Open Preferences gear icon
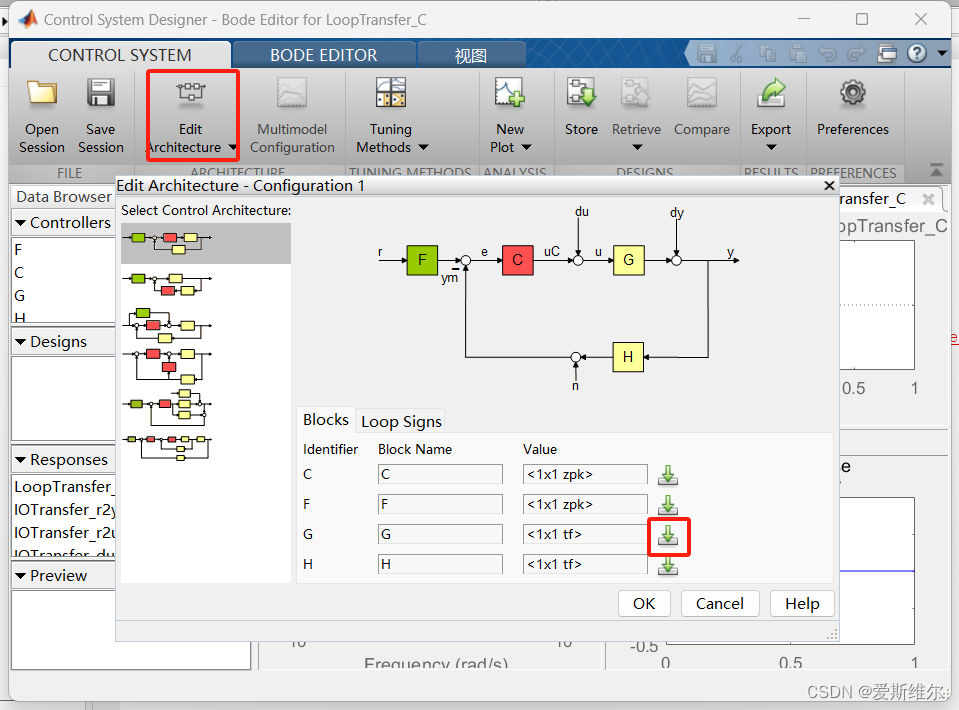This screenshot has width=959, height=710. [853, 94]
